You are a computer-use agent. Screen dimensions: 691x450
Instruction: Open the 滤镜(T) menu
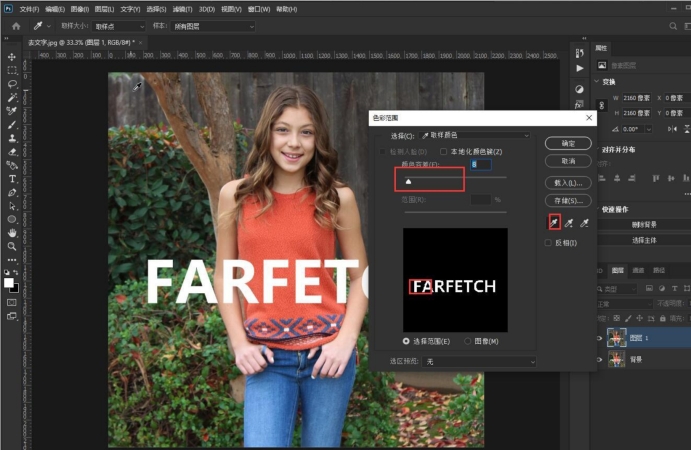click(x=182, y=9)
